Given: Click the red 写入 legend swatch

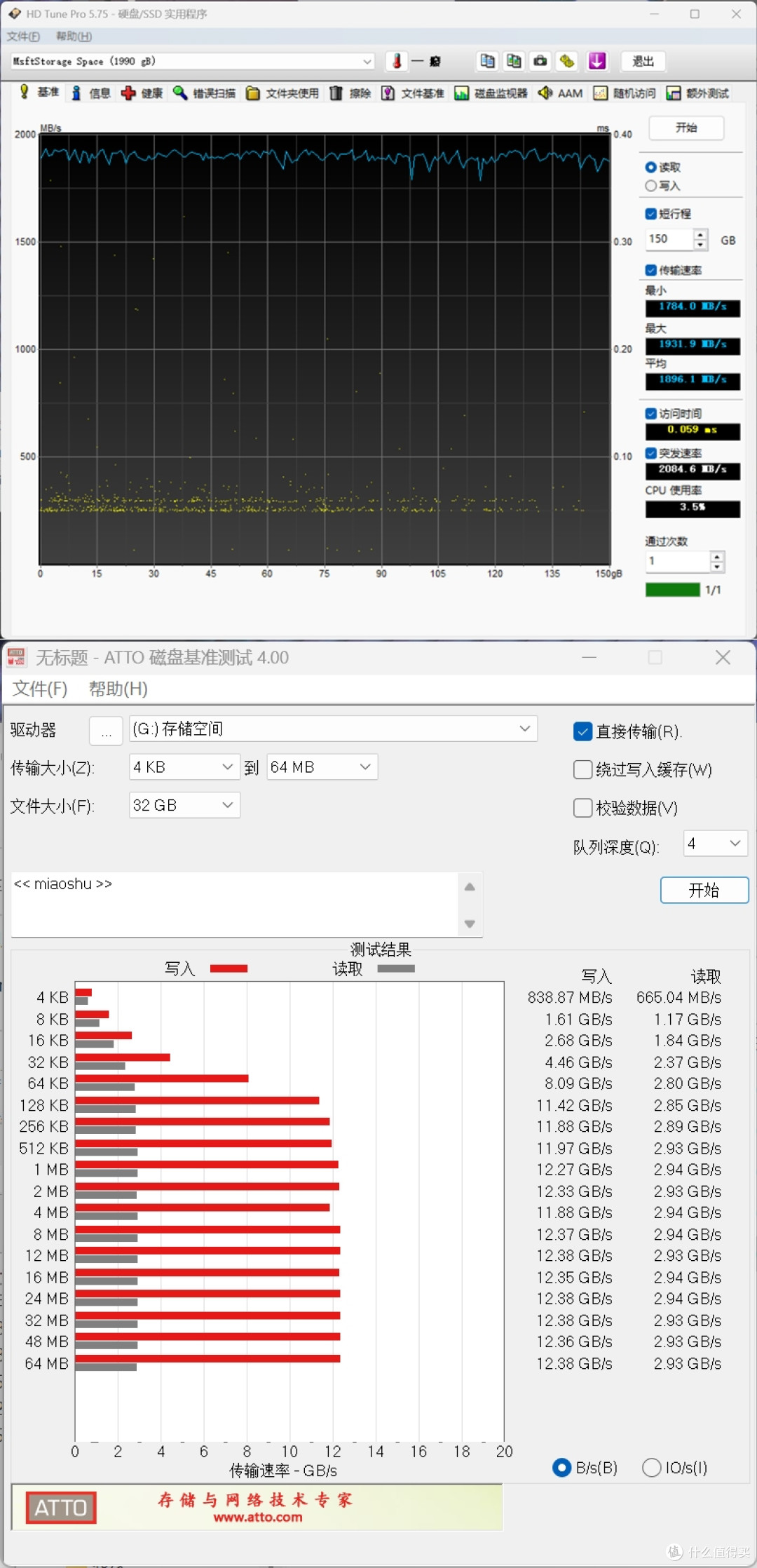Looking at the screenshot, I should pos(229,968).
